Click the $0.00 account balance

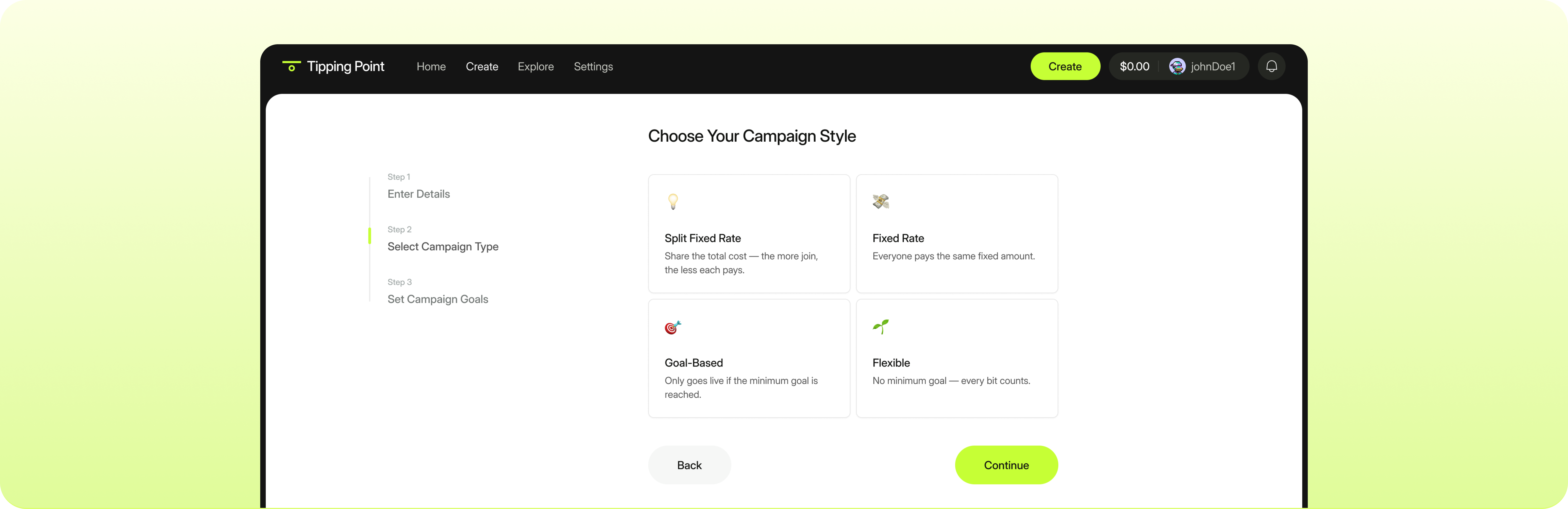point(1134,67)
